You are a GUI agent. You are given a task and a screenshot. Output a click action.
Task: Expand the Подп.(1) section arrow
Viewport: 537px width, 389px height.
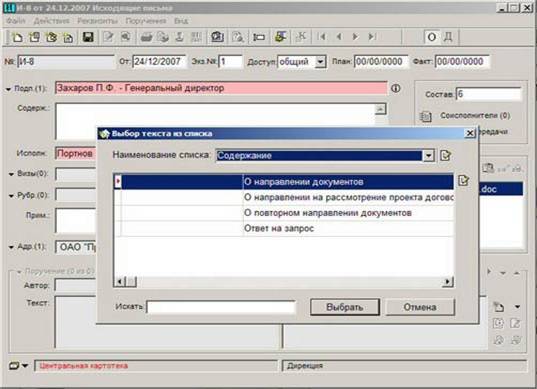click(x=9, y=89)
